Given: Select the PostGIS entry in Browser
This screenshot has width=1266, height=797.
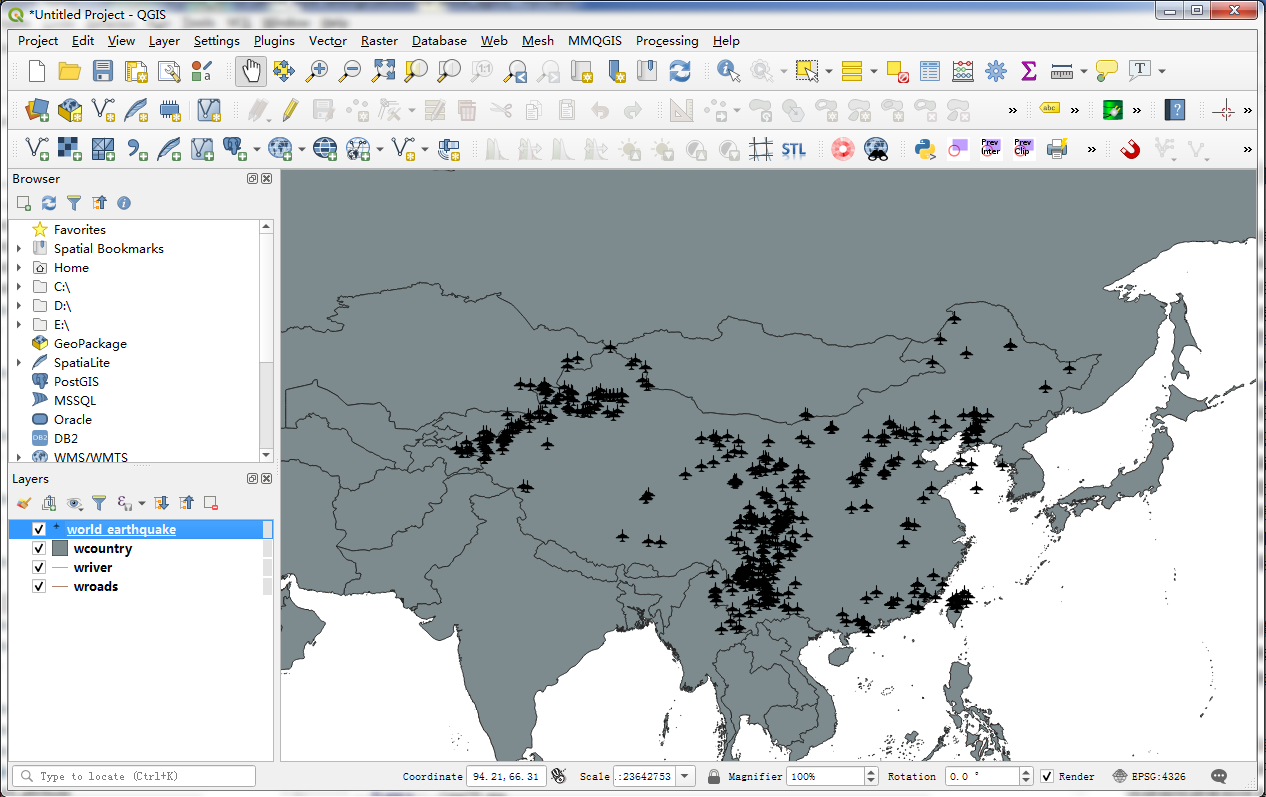Looking at the screenshot, I should (76, 382).
